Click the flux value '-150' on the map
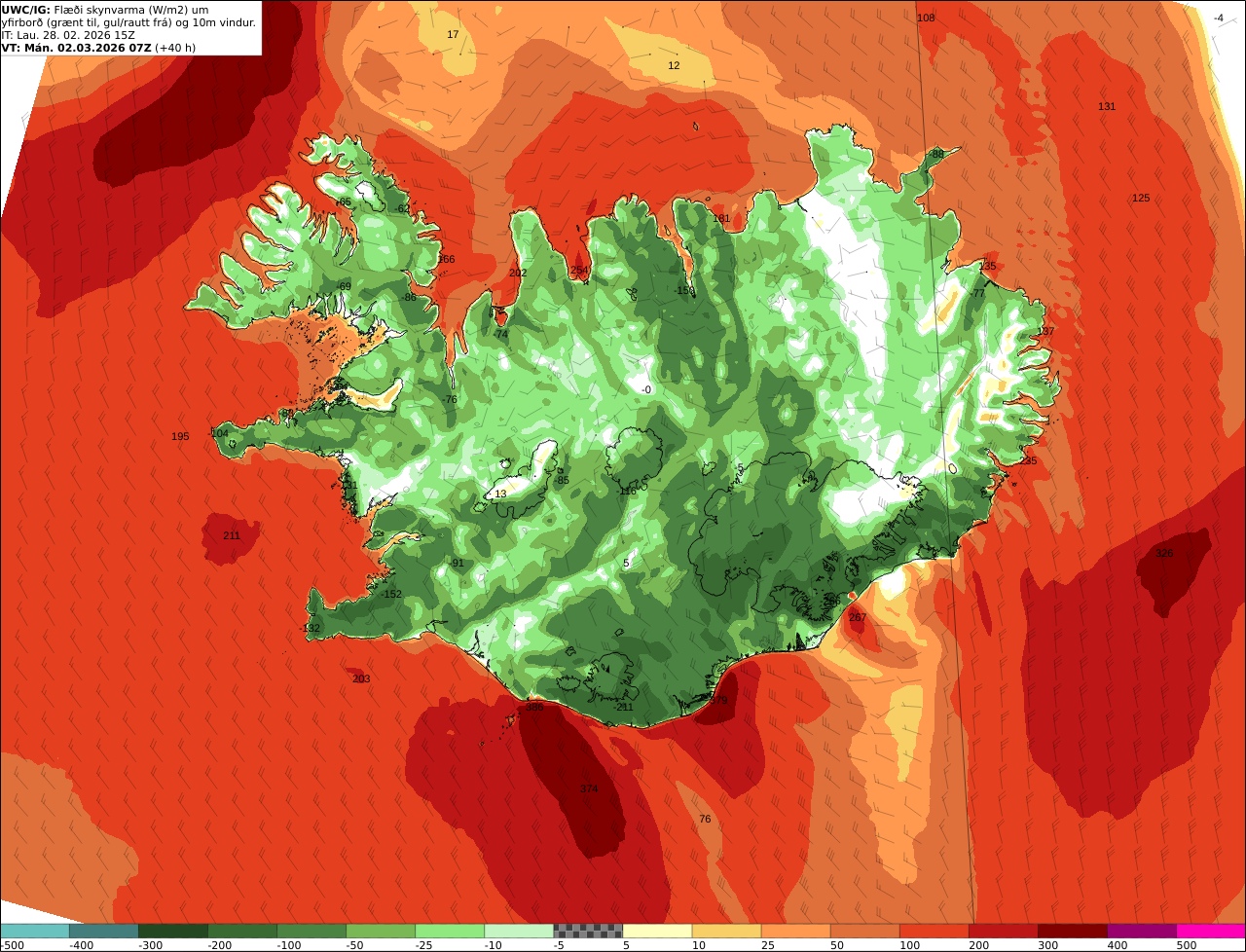The width and height of the screenshot is (1246, 952). tap(685, 290)
